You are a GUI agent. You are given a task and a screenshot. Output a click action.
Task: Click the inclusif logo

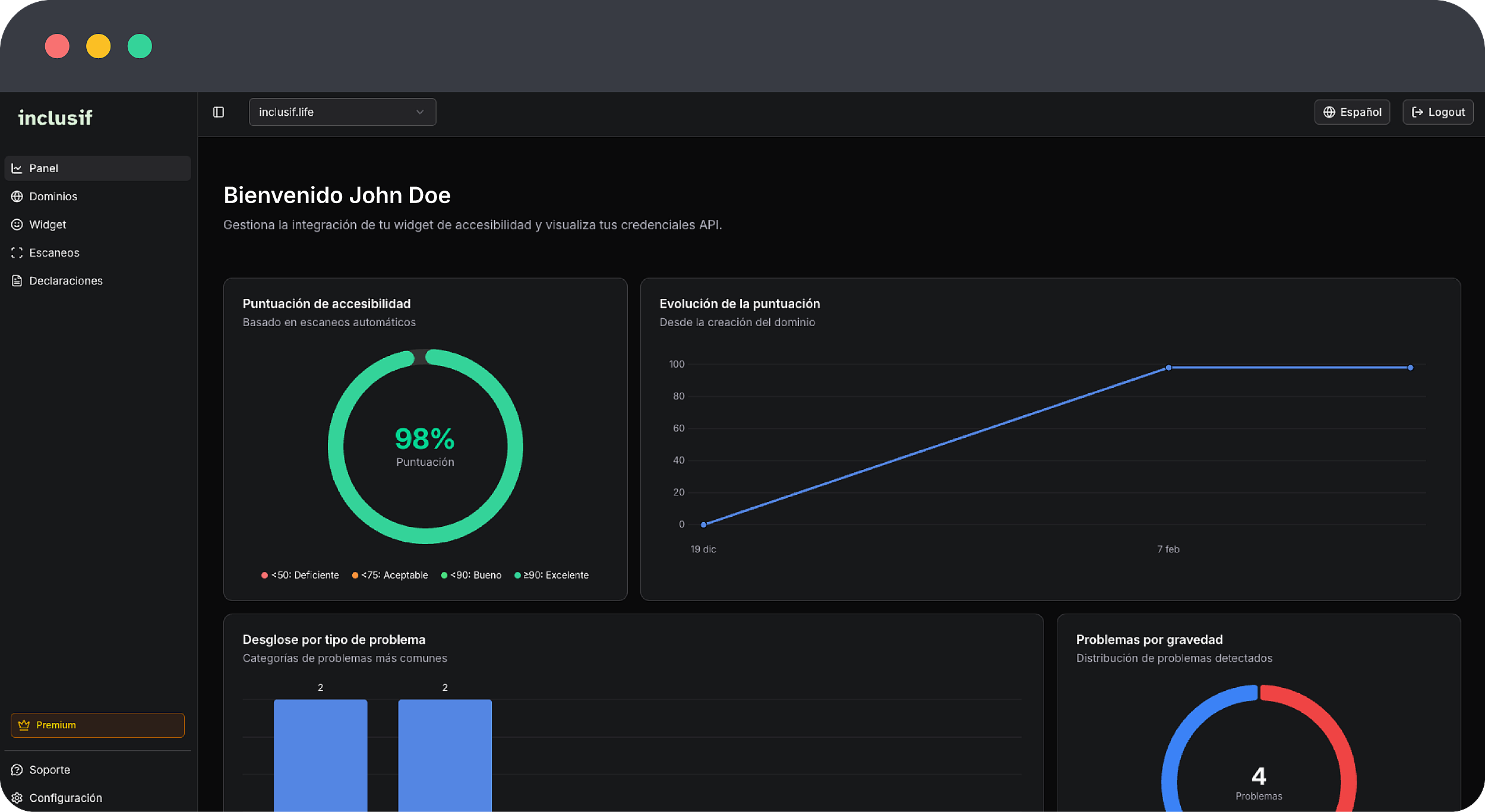pyautogui.click(x=55, y=118)
